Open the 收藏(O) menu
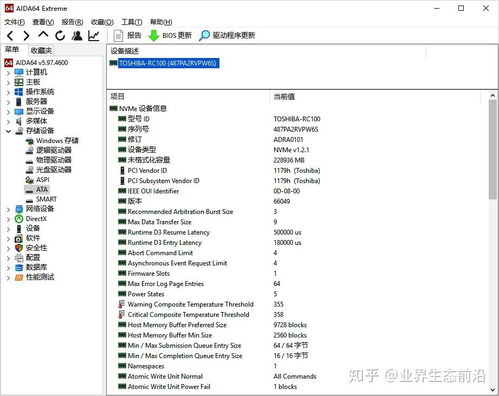The image size is (499, 396). (x=102, y=22)
